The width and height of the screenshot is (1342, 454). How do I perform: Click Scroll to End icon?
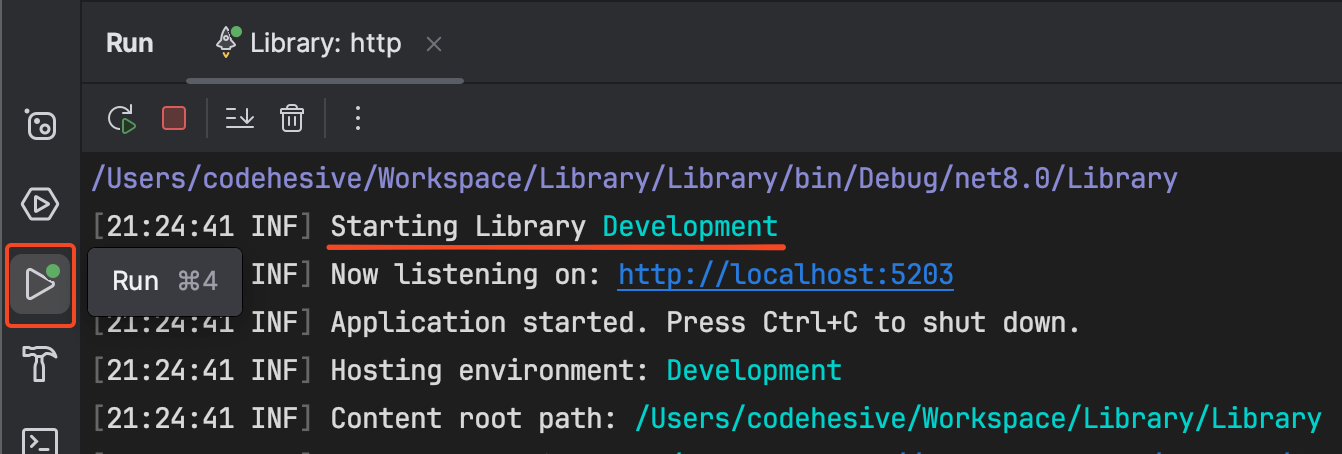coord(240,119)
